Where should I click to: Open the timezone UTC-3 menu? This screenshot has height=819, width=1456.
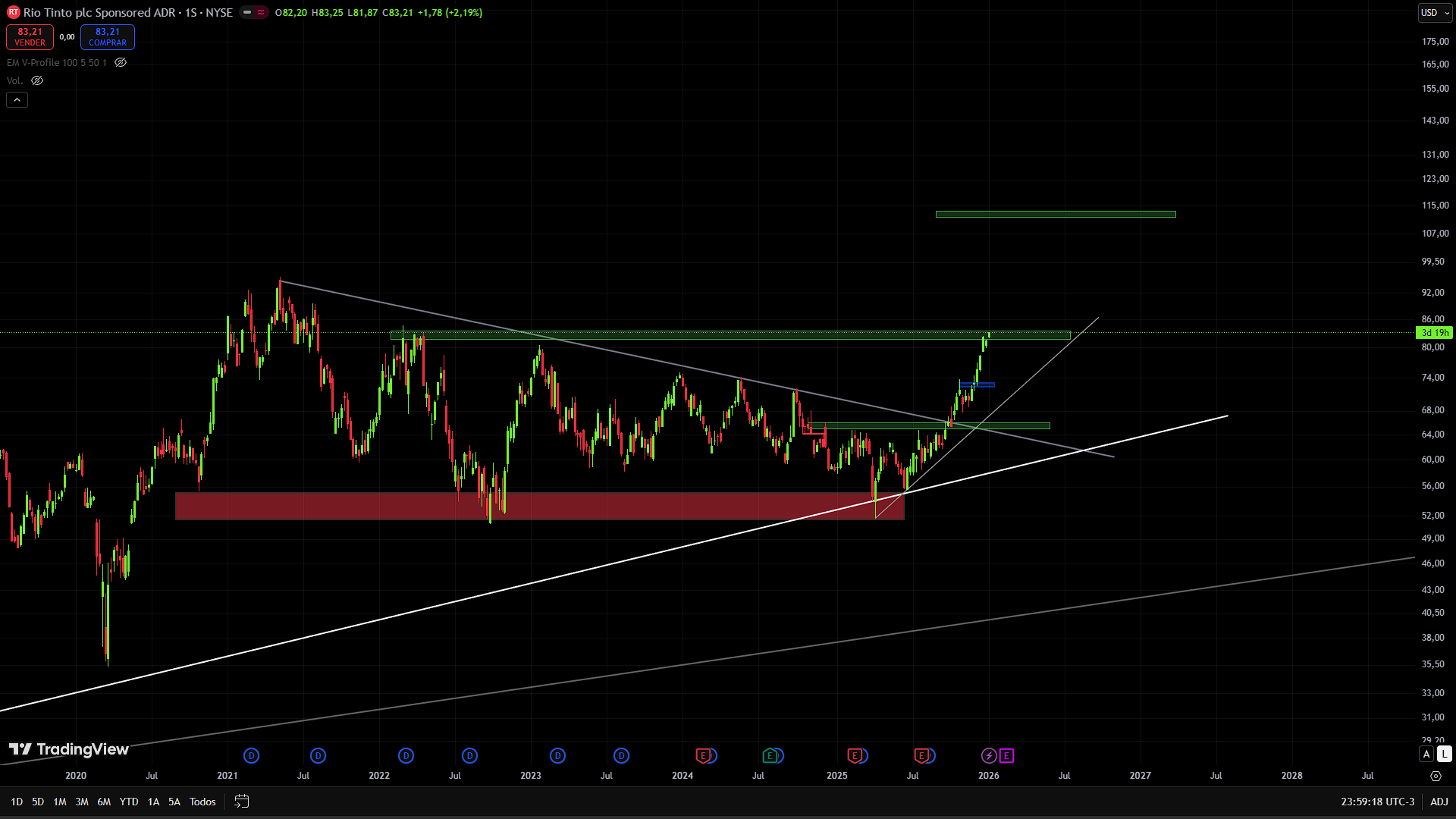tap(1377, 802)
